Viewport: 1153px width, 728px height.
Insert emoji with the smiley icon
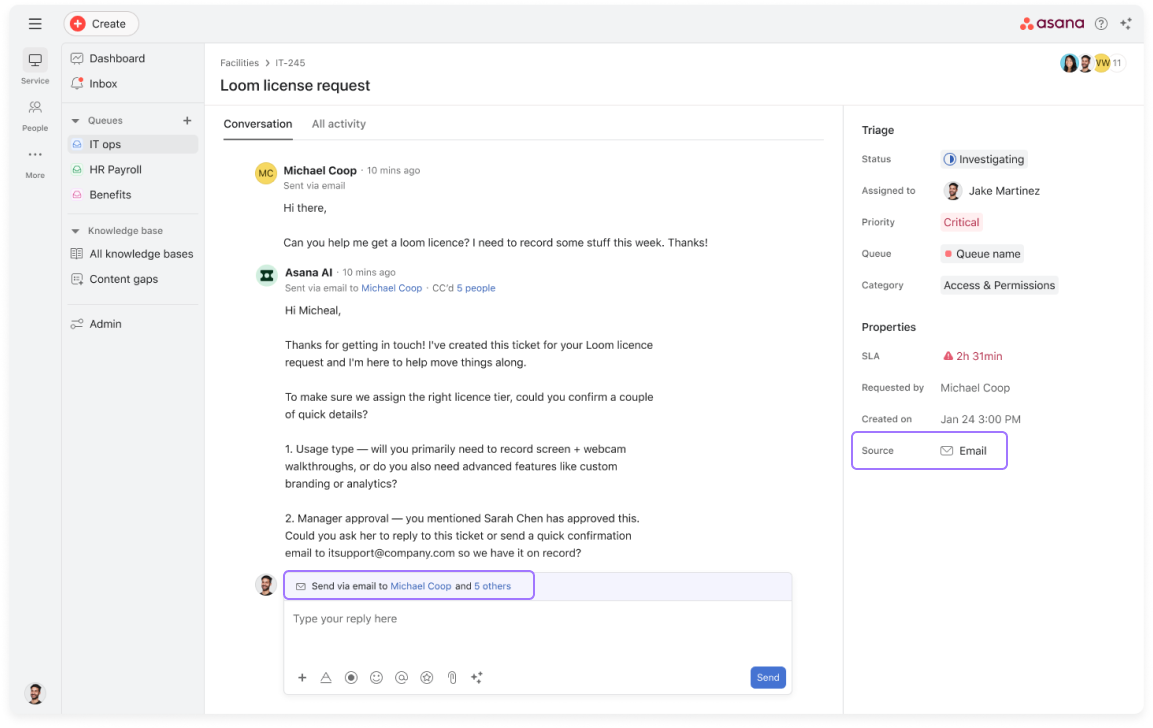[x=376, y=677]
